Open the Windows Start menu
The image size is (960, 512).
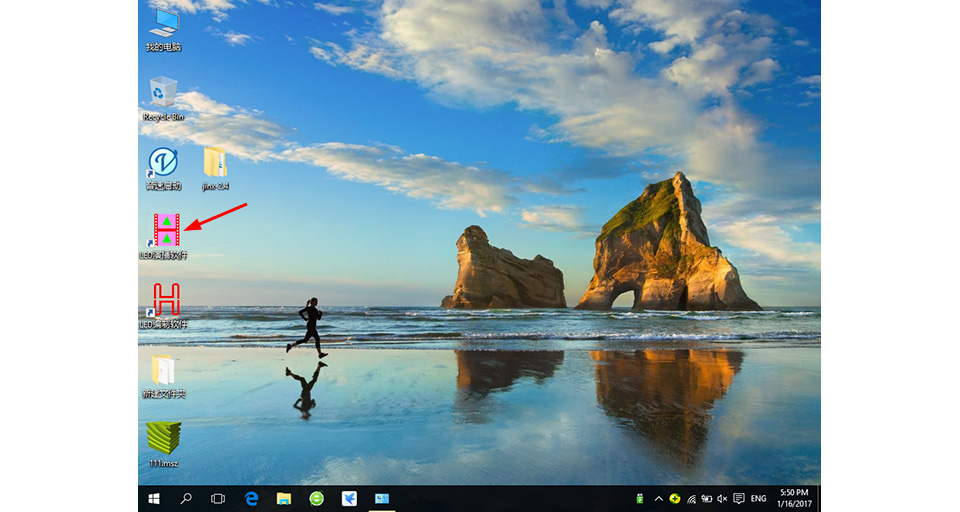click(154, 499)
